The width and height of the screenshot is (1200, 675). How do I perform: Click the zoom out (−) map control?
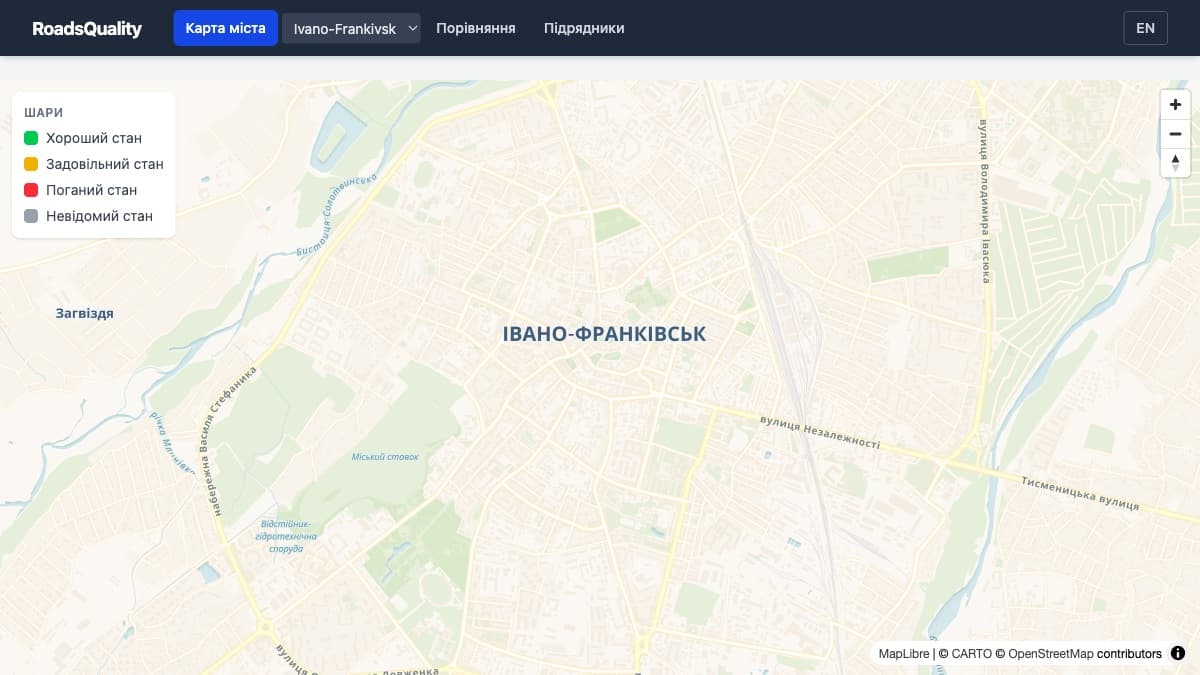pos(1175,133)
